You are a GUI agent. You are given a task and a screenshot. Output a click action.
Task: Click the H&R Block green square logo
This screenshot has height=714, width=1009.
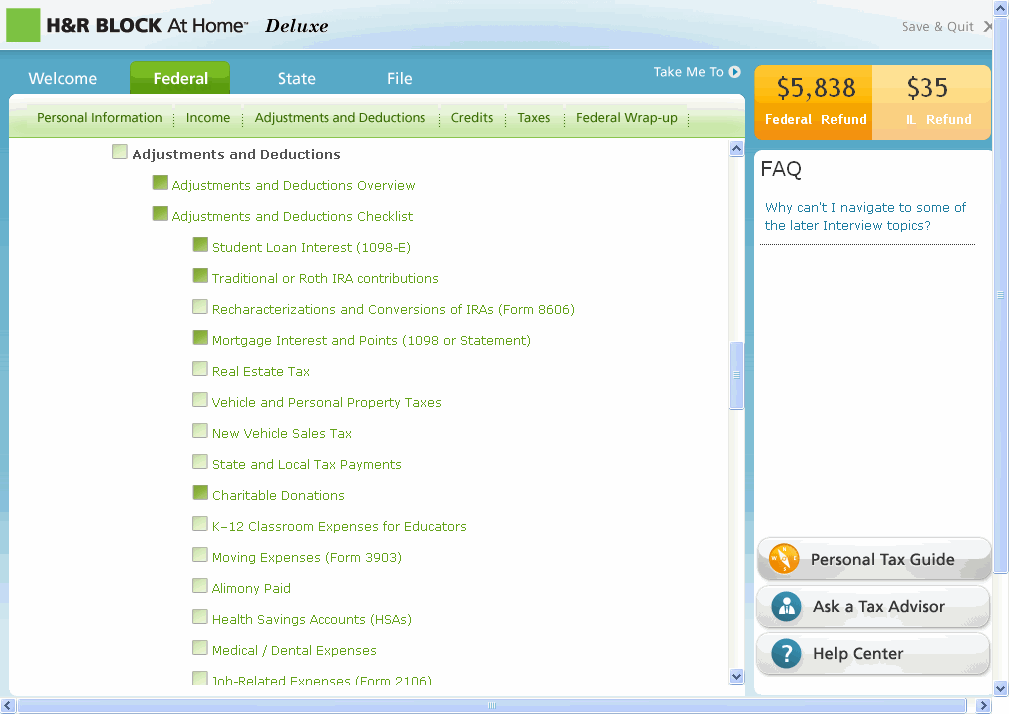[x=23, y=25]
